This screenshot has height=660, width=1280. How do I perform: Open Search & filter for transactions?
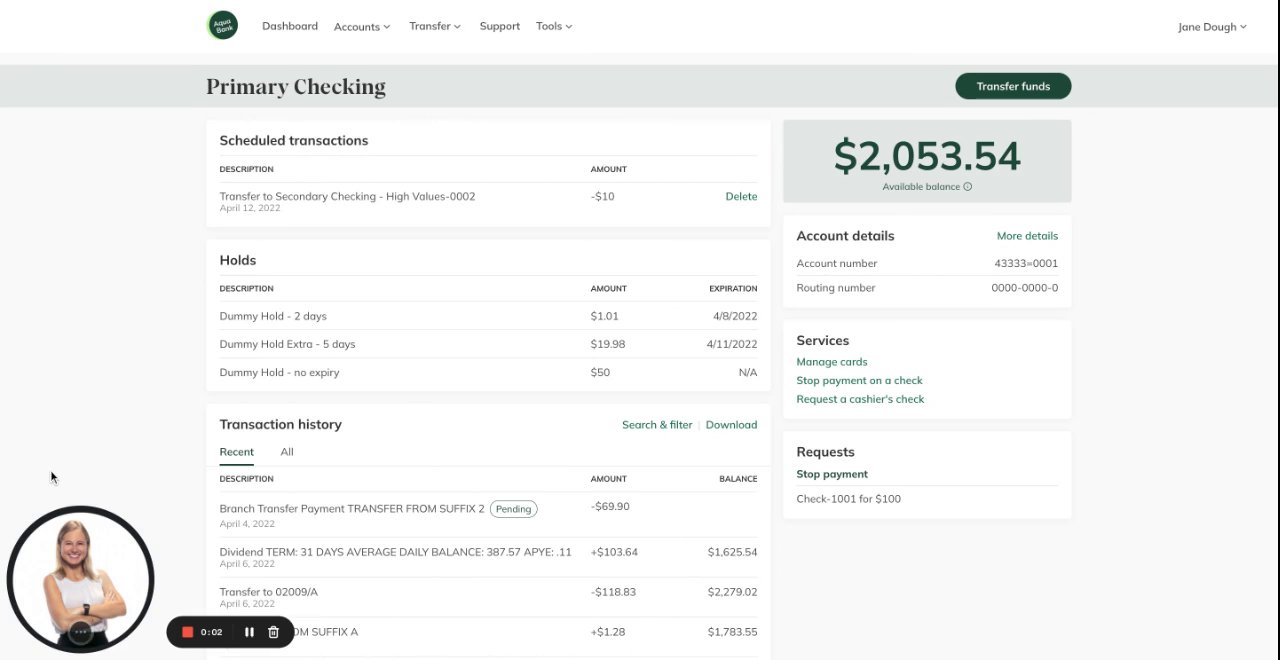tap(656, 425)
